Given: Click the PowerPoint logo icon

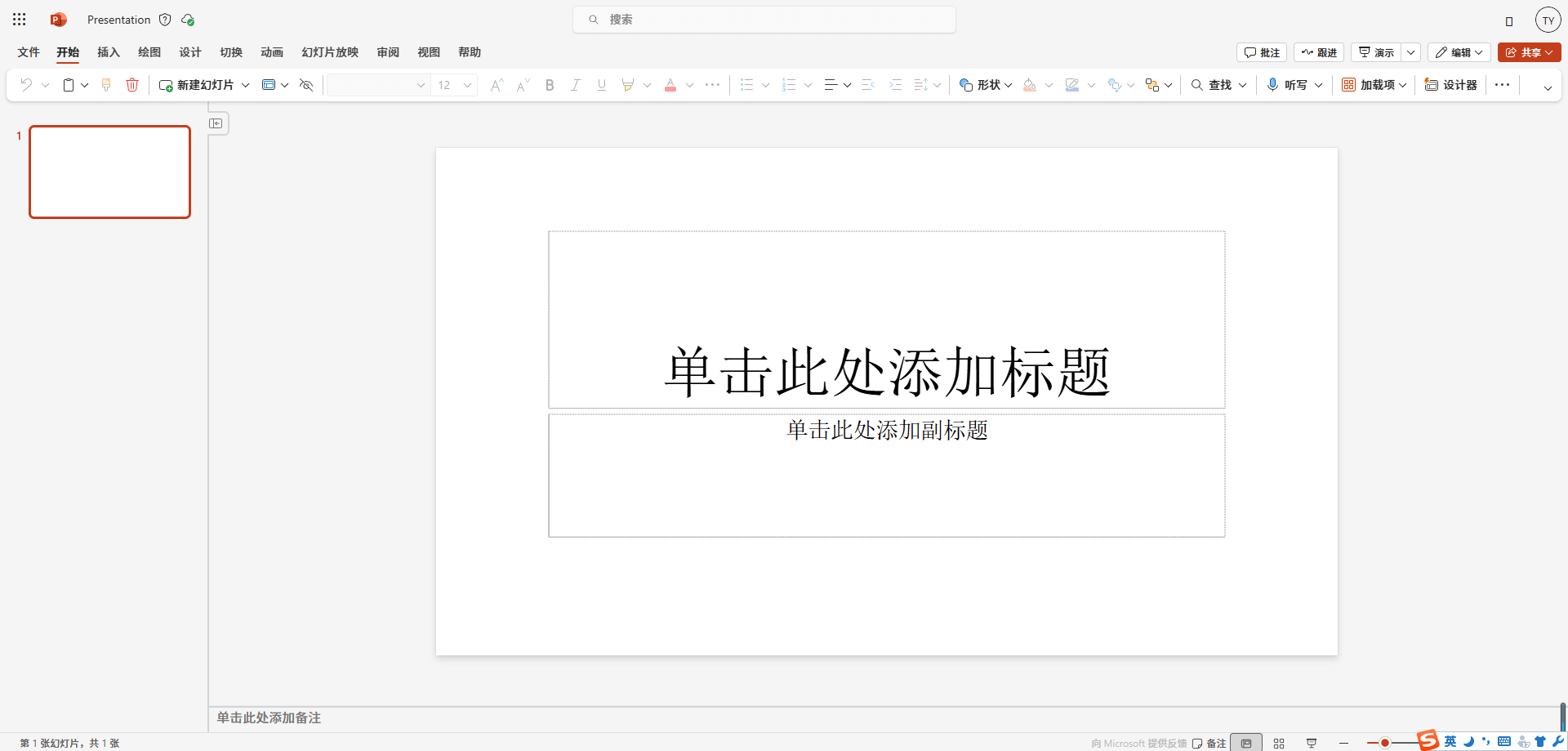Looking at the screenshot, I should (x=58, y=20).
